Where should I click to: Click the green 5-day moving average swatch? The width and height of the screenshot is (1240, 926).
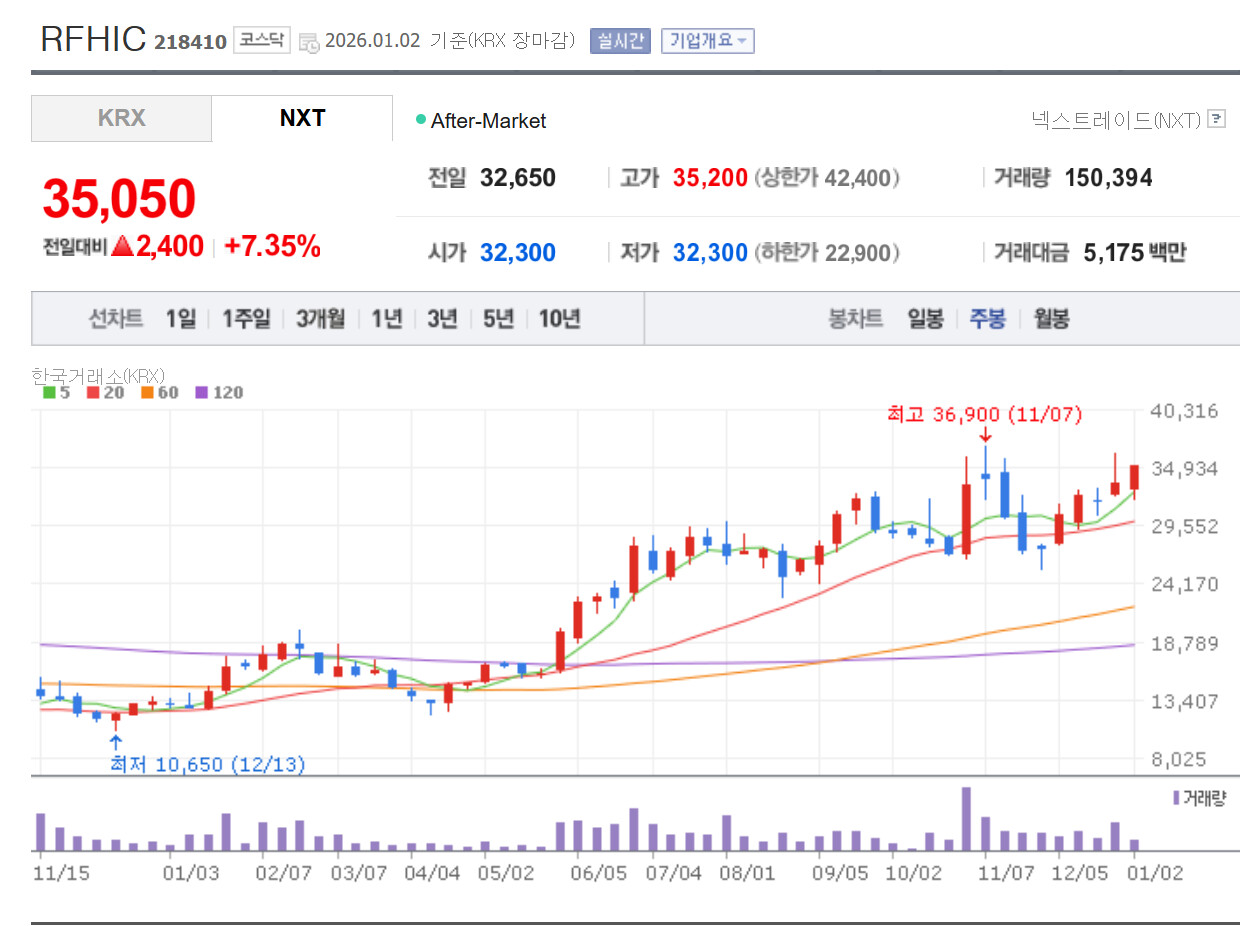click(x=49, y=392)
